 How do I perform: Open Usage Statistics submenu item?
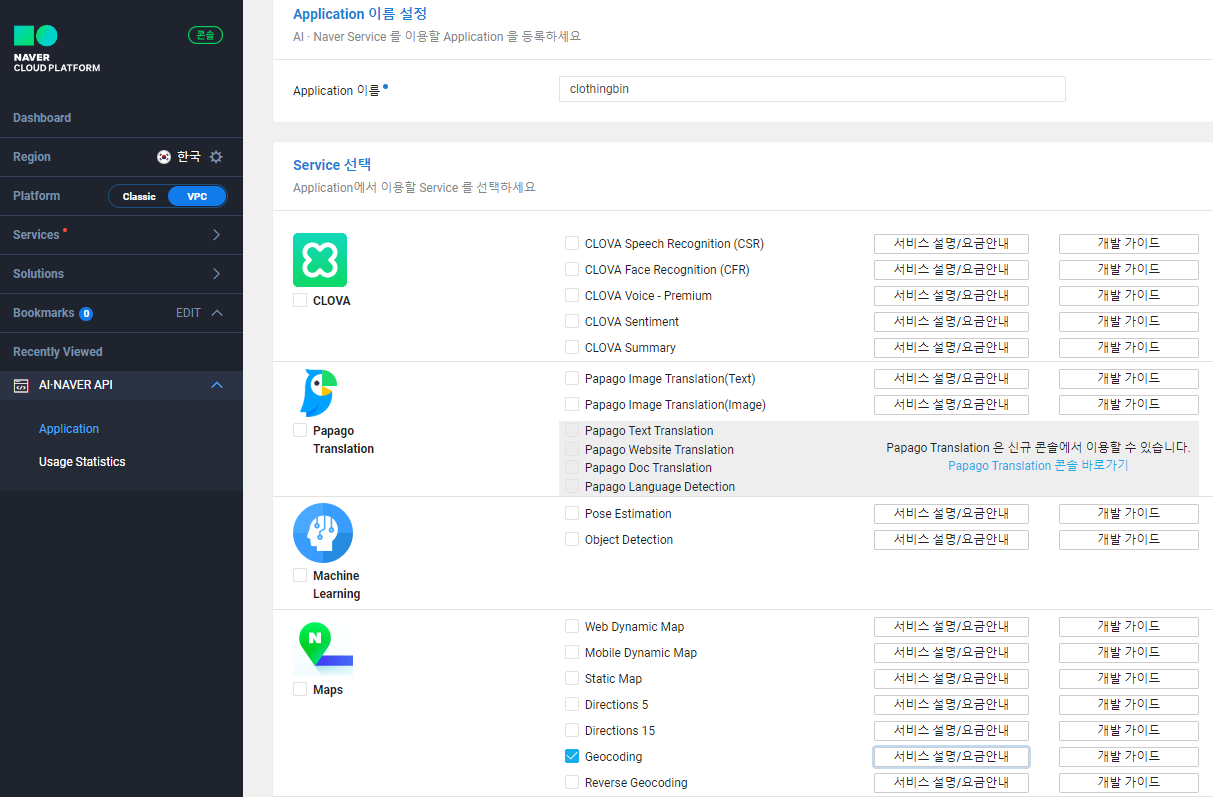click(82, 462)
